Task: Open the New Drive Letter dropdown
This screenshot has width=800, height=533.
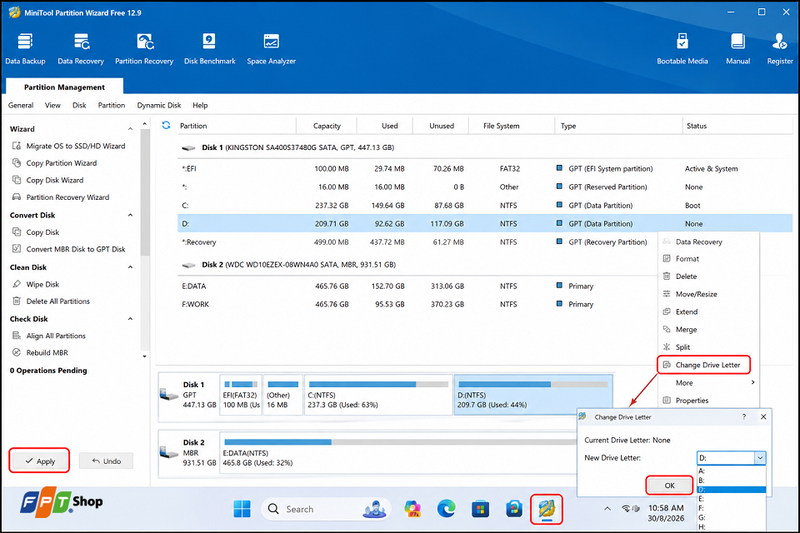Action: pos(760,458)
